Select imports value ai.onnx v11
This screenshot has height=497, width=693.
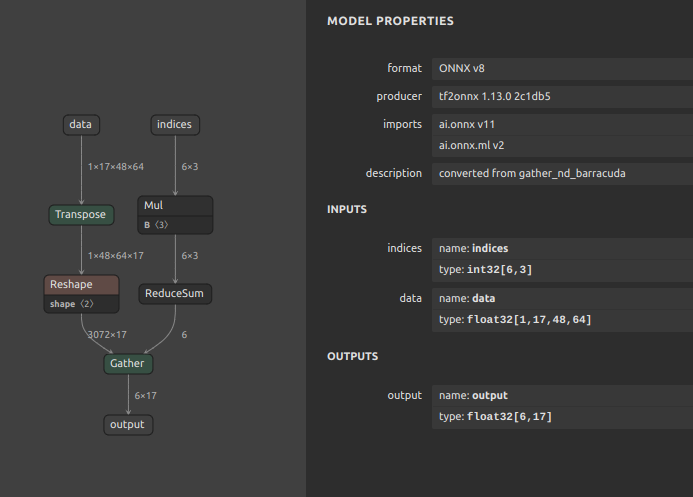[562, 125]
